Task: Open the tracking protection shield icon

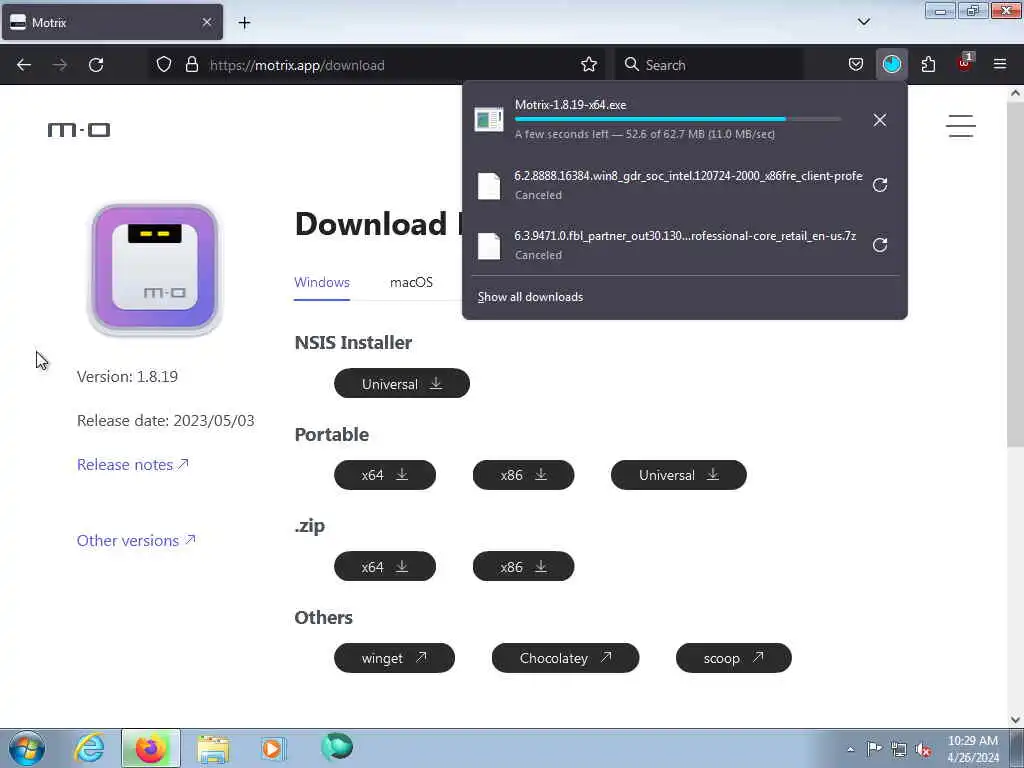Action: (x=164, y=65)
